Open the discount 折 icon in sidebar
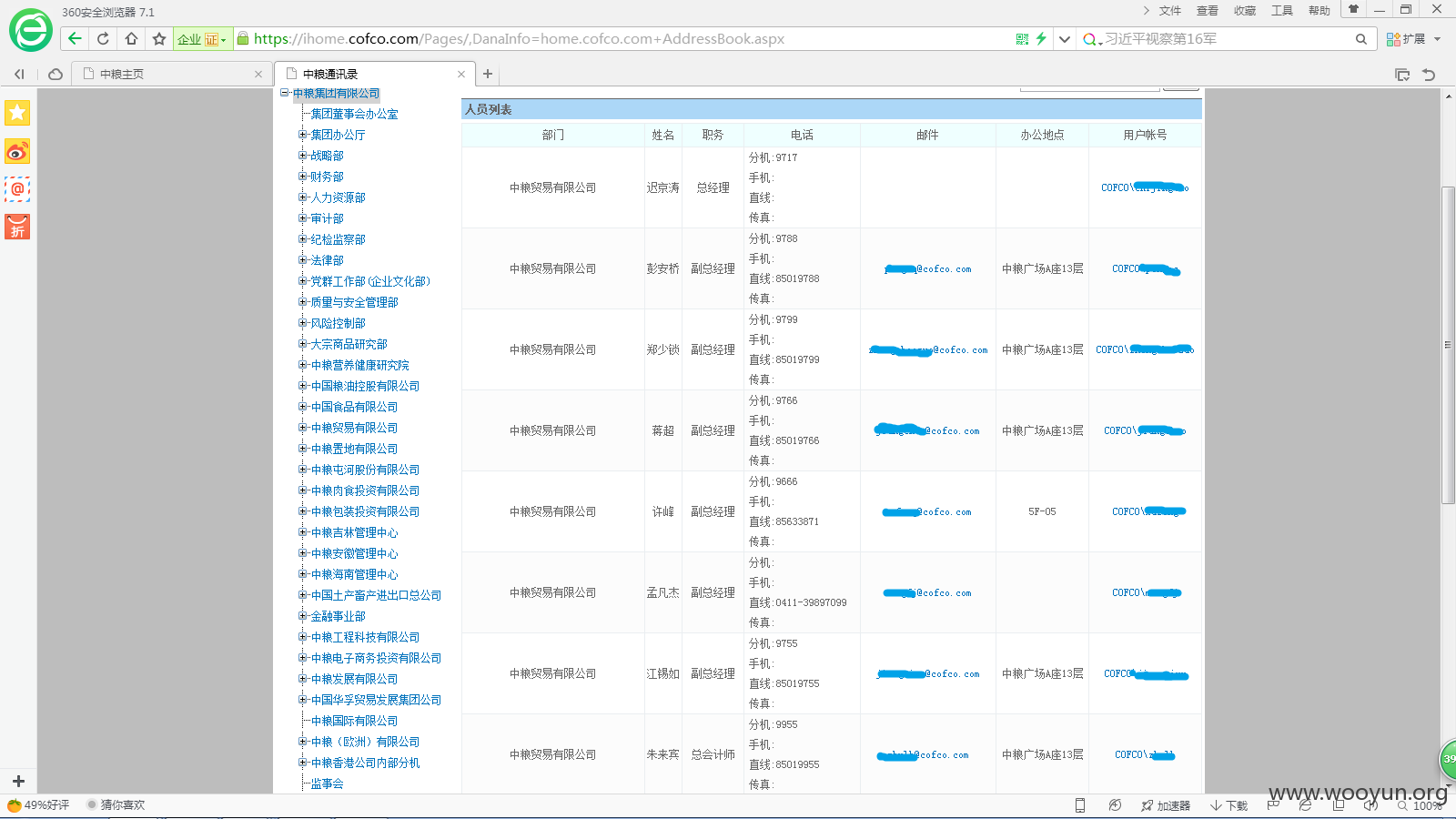This screenshot has width=1456, height=819. click(x=17, y=227)
